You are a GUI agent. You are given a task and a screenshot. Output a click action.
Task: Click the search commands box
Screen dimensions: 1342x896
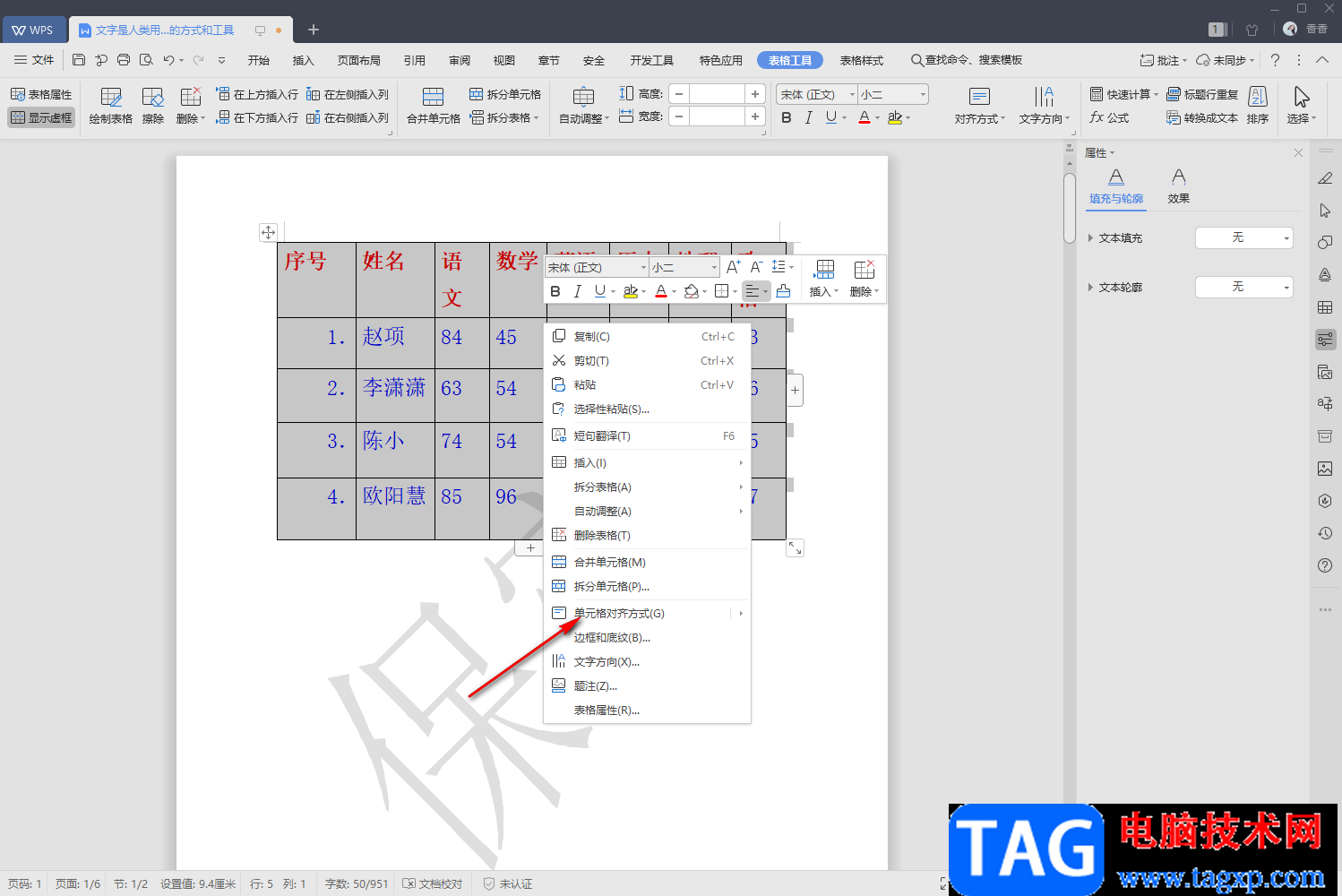[967, 60]
